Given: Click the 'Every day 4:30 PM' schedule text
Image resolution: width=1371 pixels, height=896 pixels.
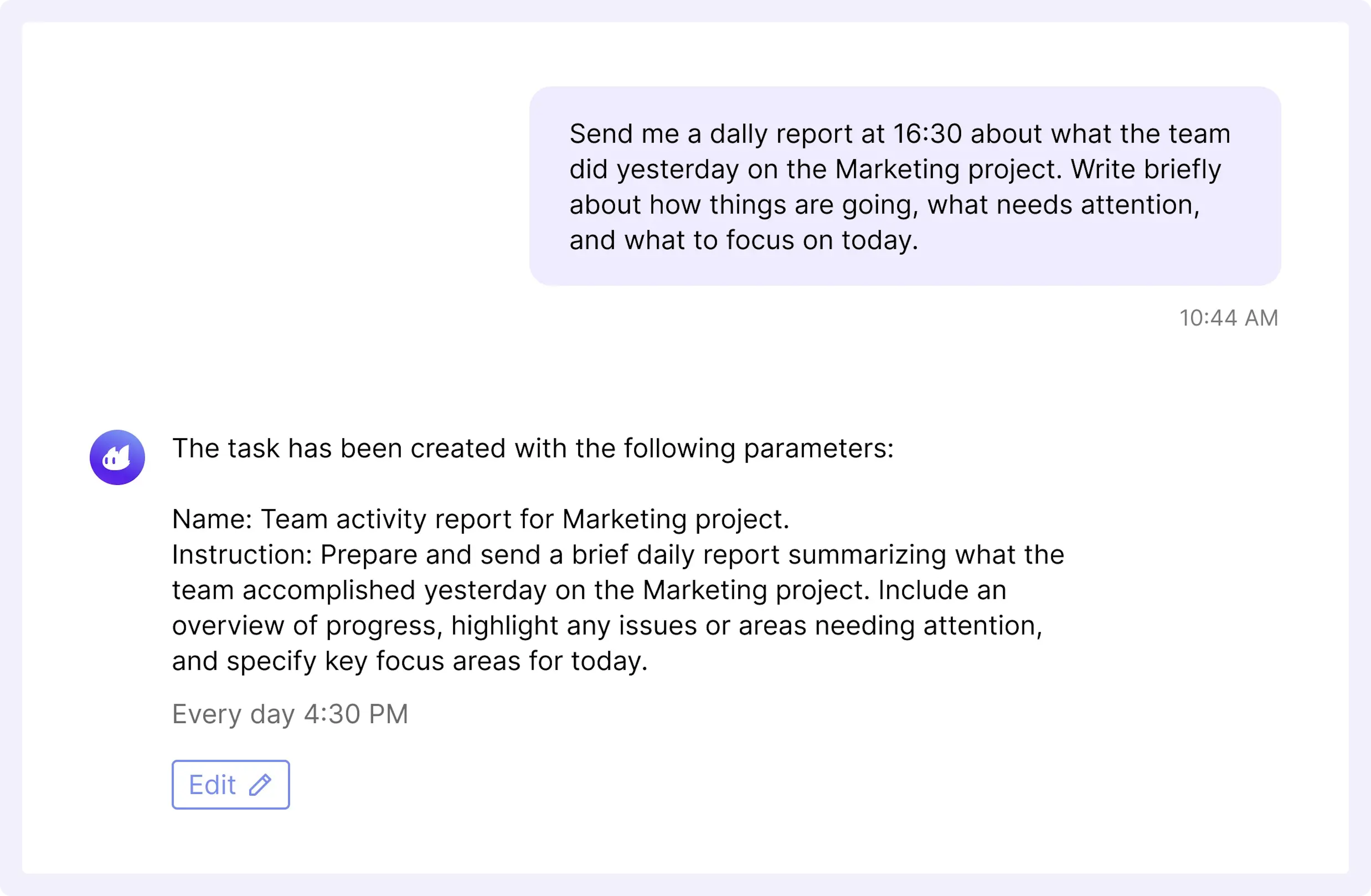Looking at the screenshot, I should [x=290, y=714].
